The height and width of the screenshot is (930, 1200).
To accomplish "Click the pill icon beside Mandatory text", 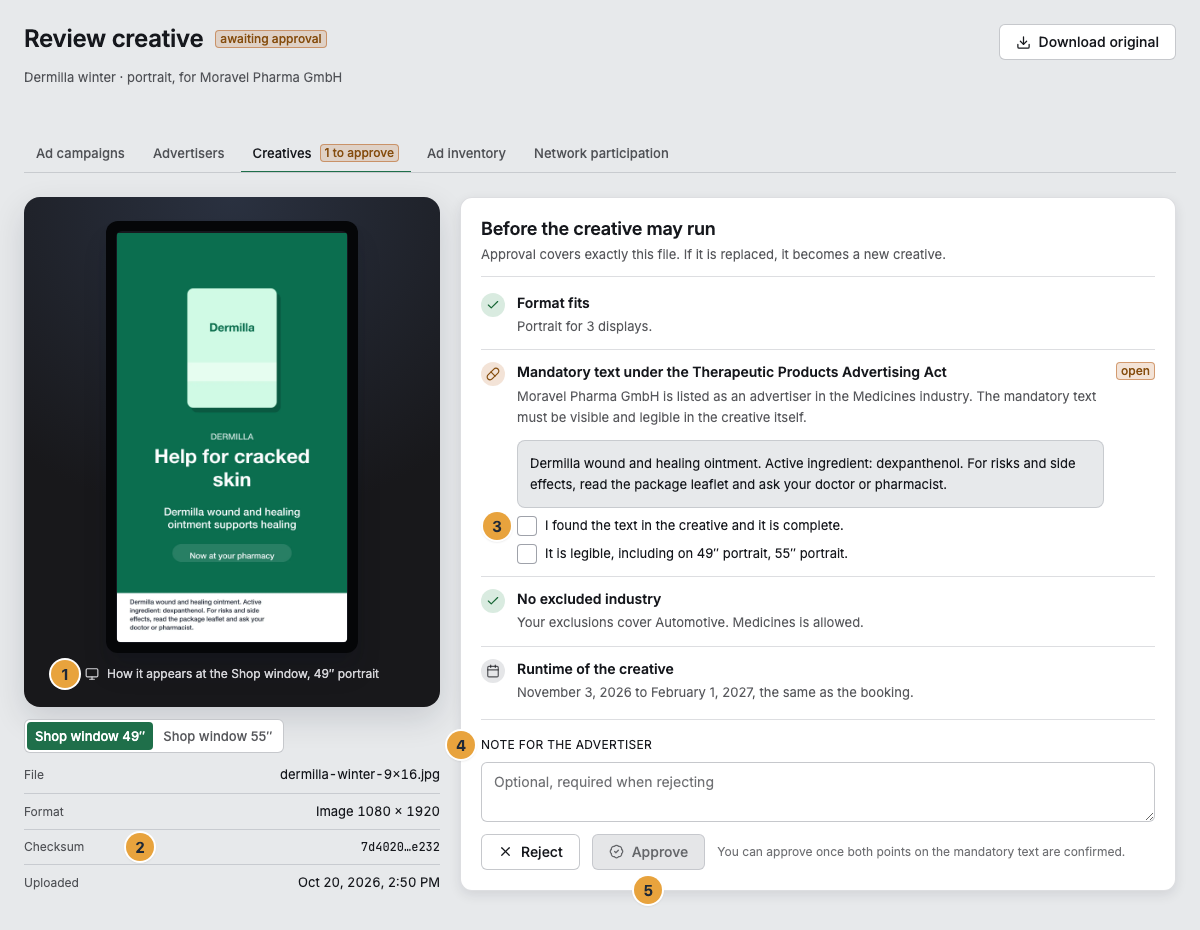I will pos(493,374).
